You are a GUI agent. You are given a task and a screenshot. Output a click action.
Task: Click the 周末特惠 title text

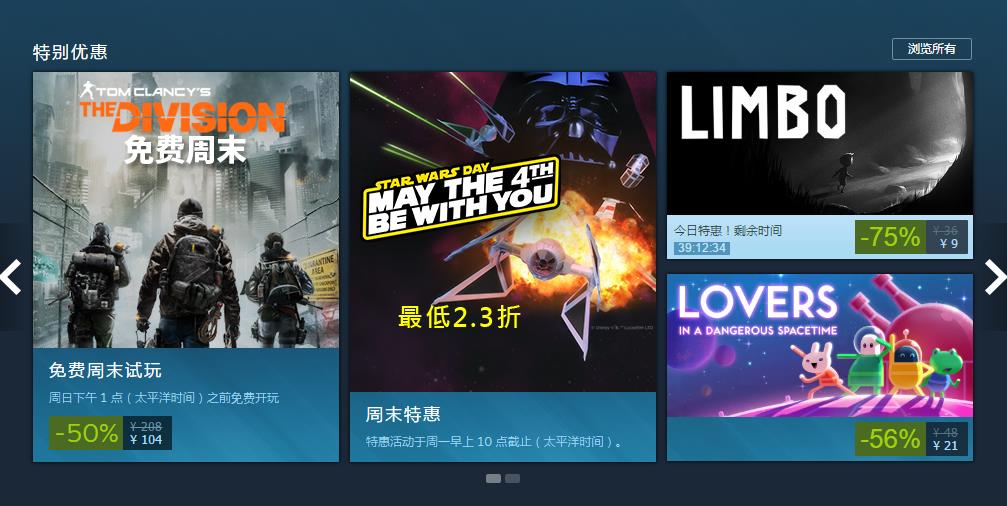pos(403,414)
